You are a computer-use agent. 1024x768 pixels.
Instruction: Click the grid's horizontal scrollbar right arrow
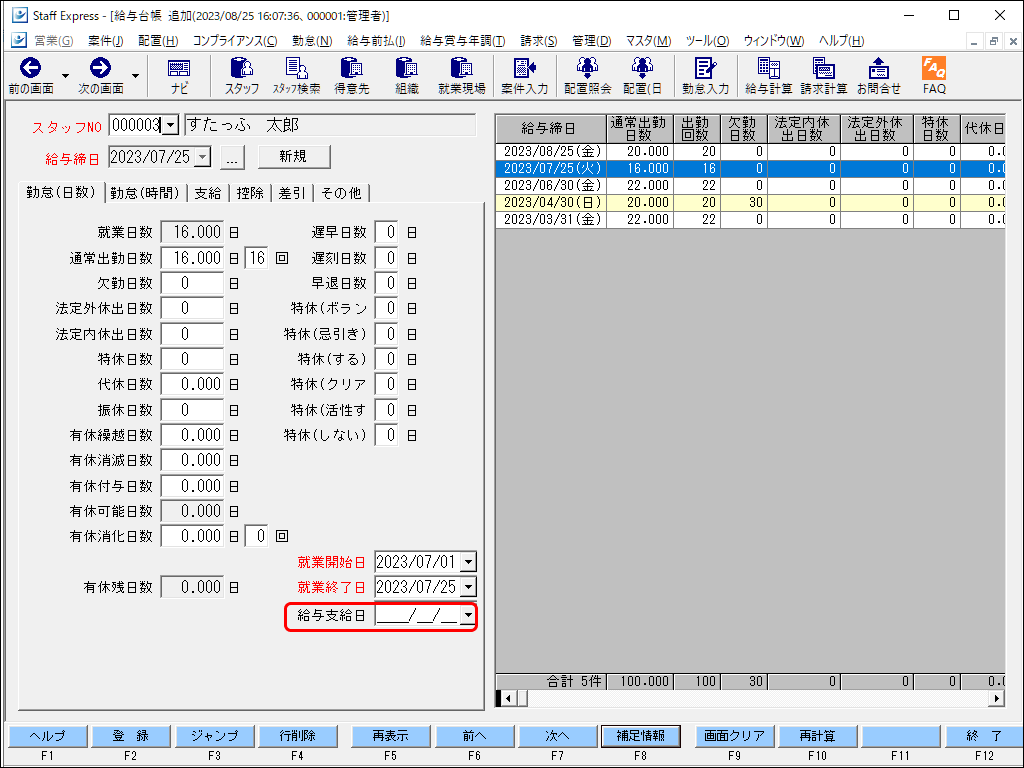[997, 698]
